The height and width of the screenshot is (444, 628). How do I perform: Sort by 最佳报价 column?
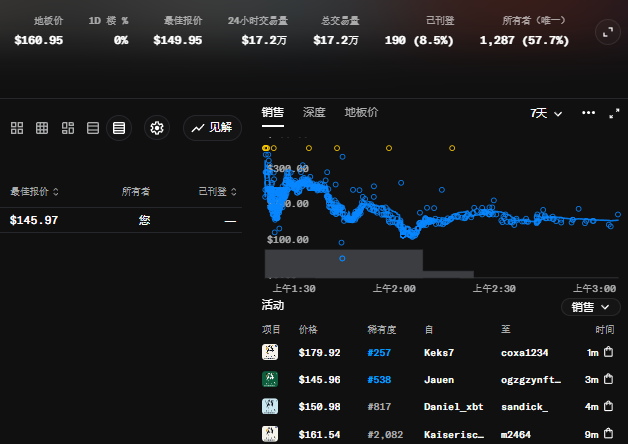point(34,192)
